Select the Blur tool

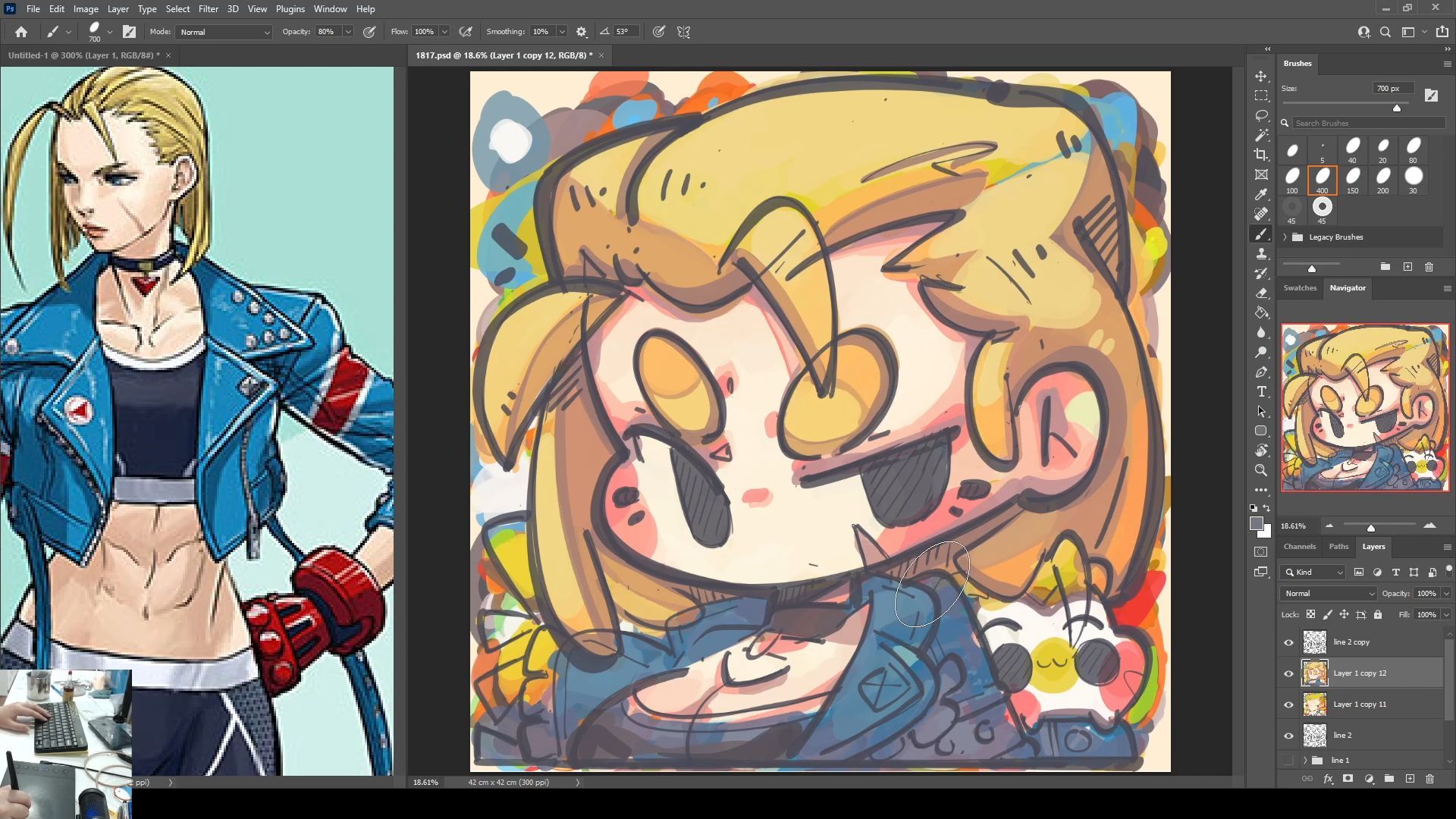click(x=1261, y=333)
